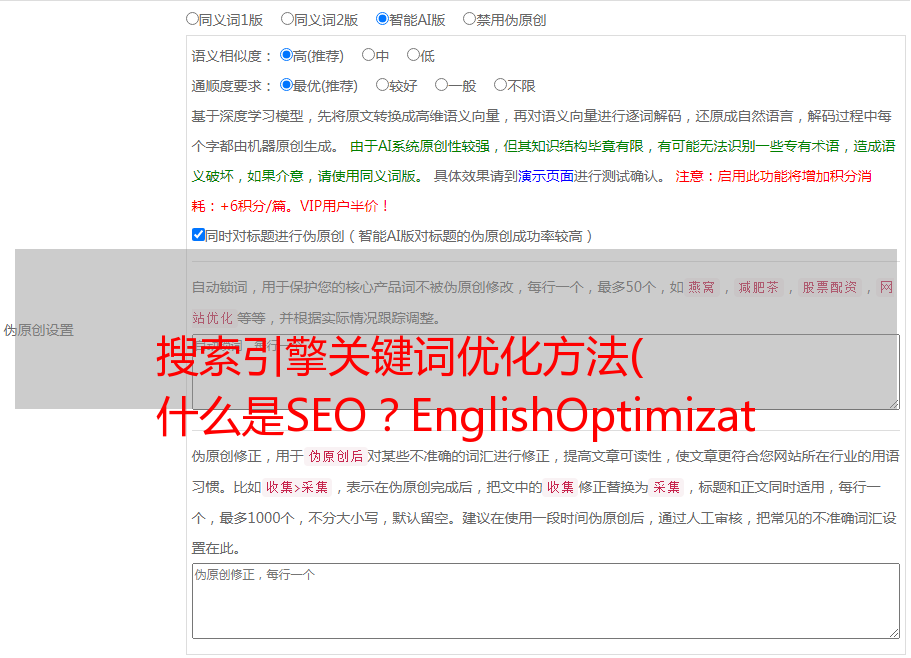Select 不限 for 通顺度要求
The height and width of the screenshot is (658, 911).
(500, 85)
